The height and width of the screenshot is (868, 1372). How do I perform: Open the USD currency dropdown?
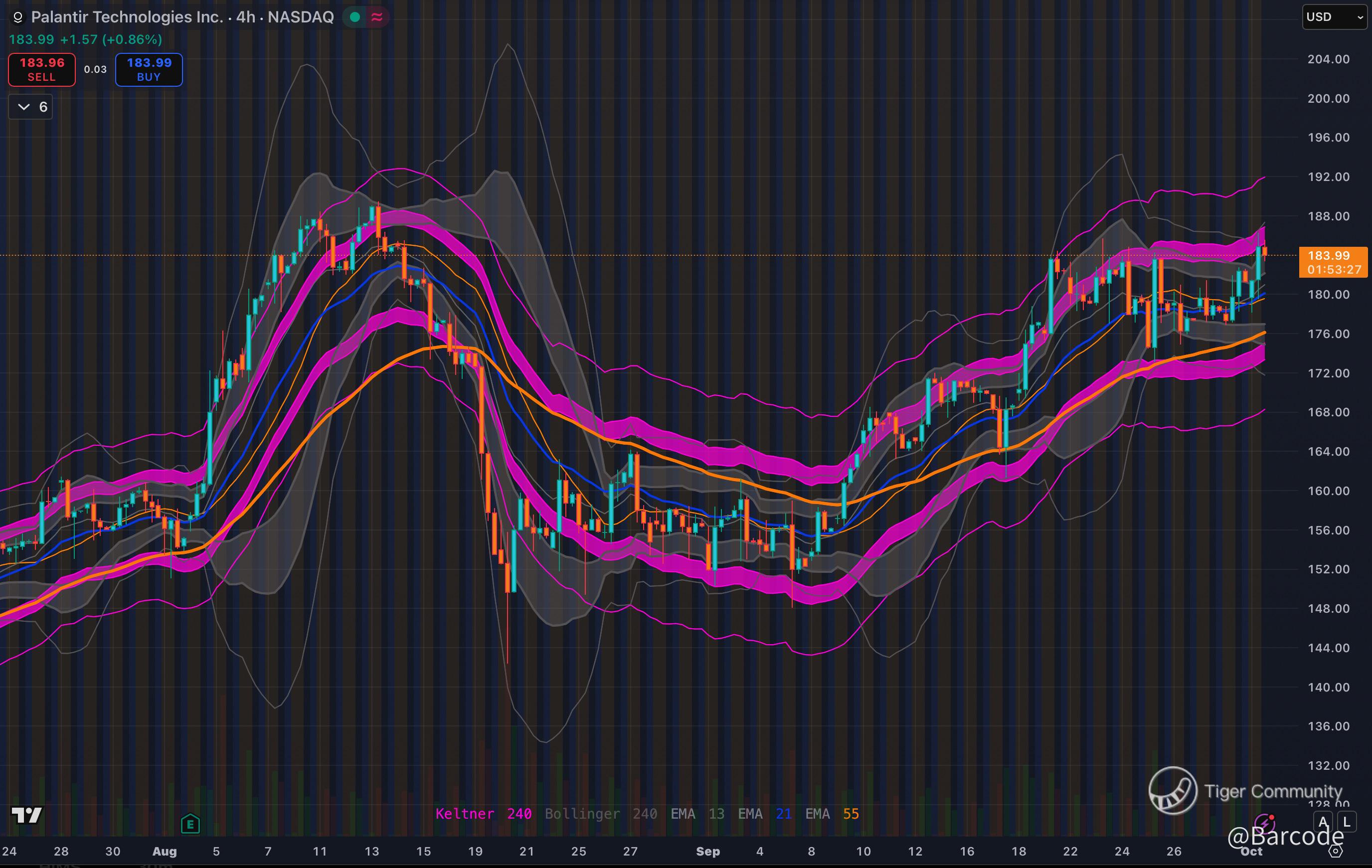pos(1335,17)
